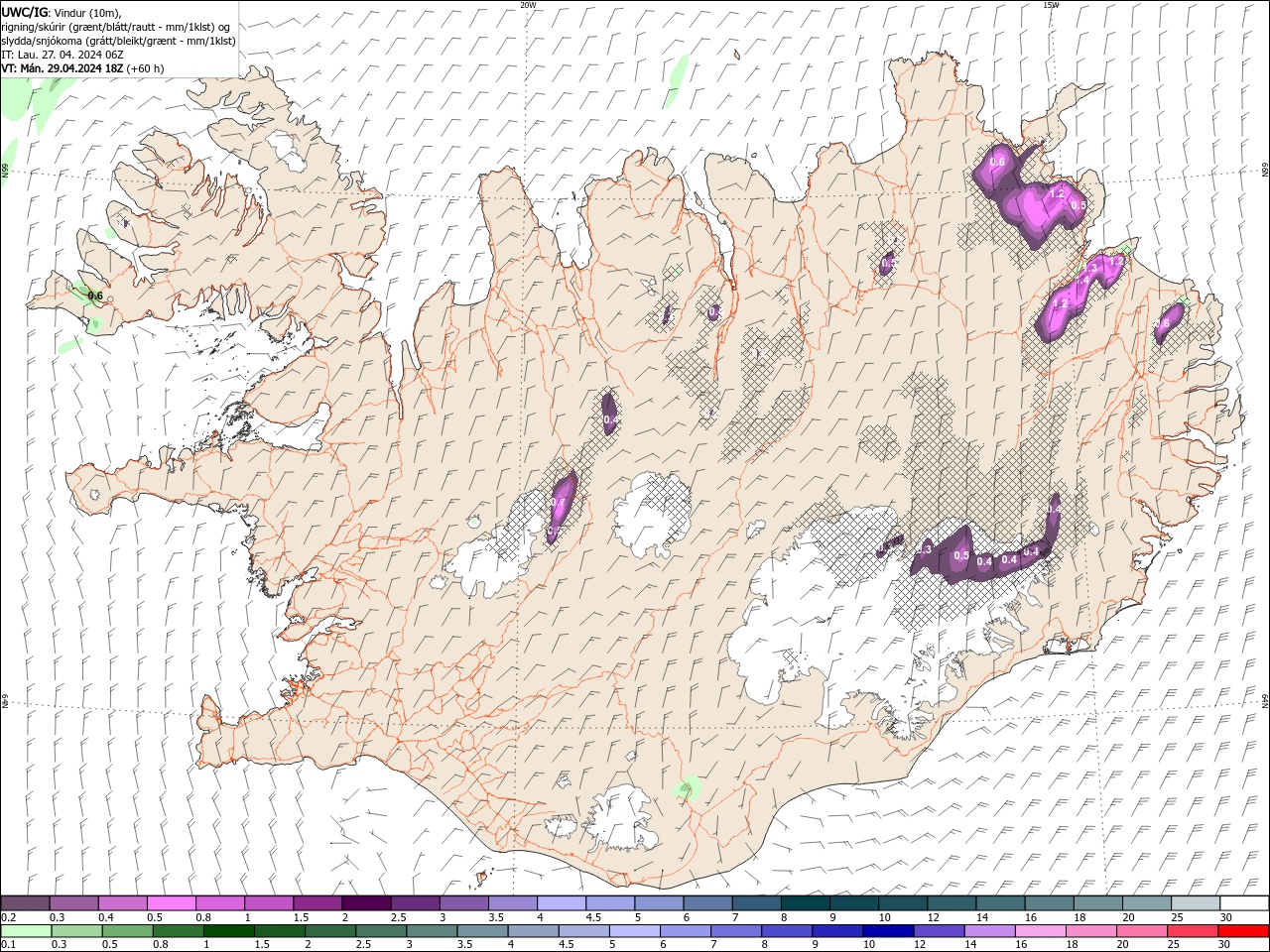Select the royal blue 8 rain legend swatch
Screen dimensions: 1270x952
pyautogui.click(x=786, y=931)
